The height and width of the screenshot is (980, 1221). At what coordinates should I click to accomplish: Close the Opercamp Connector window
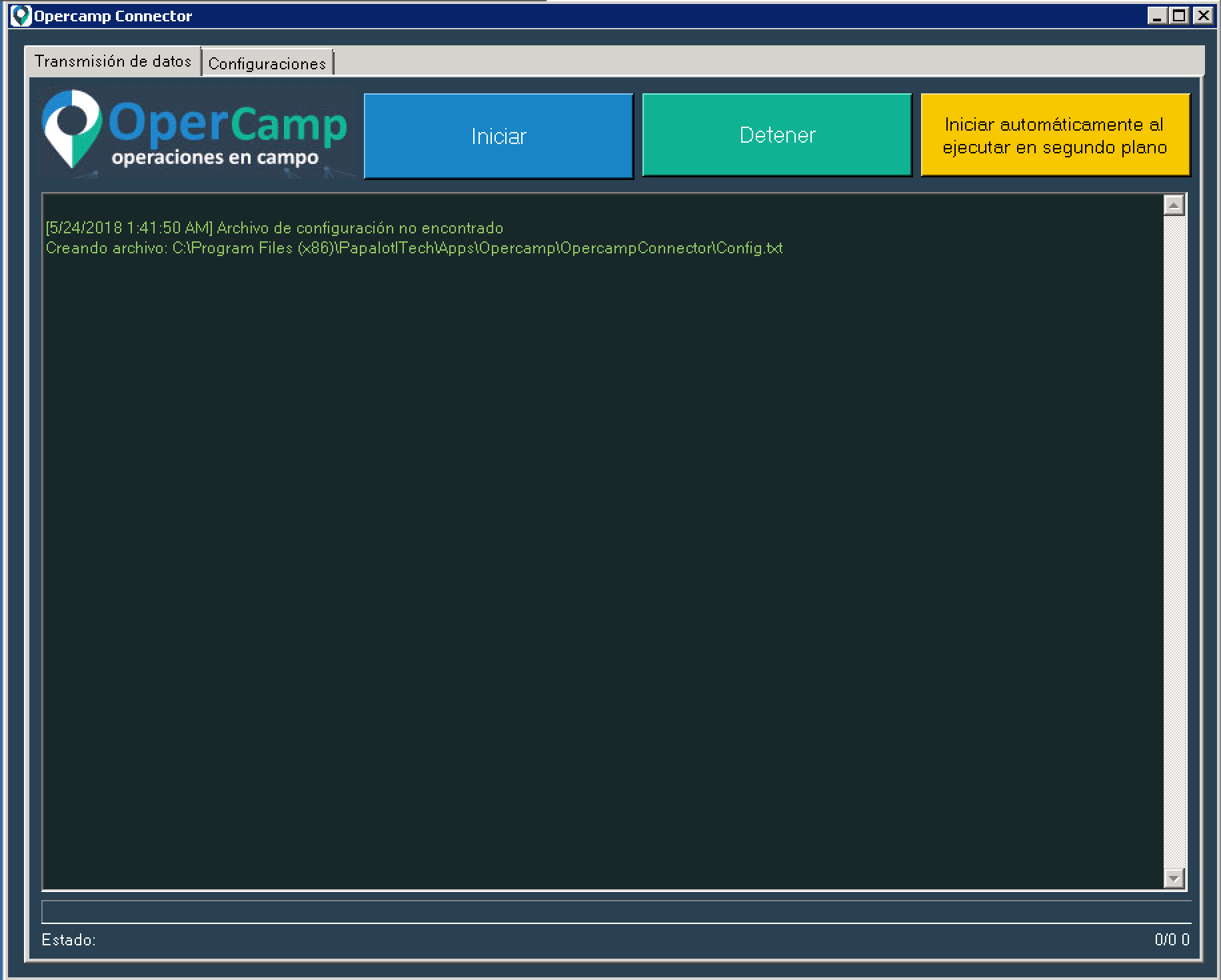[x=1203, y=15]
